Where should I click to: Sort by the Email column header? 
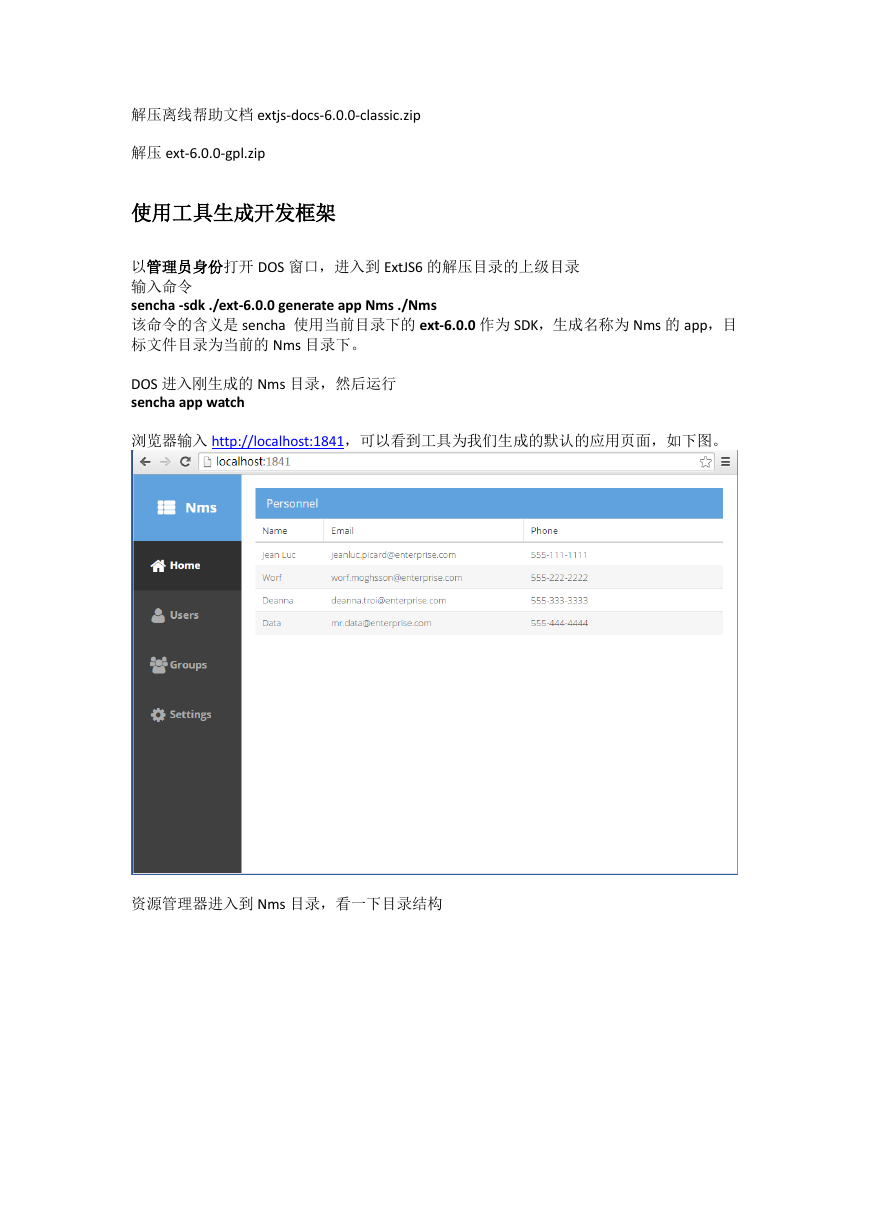pyautogui.click(x=424, y=530)
